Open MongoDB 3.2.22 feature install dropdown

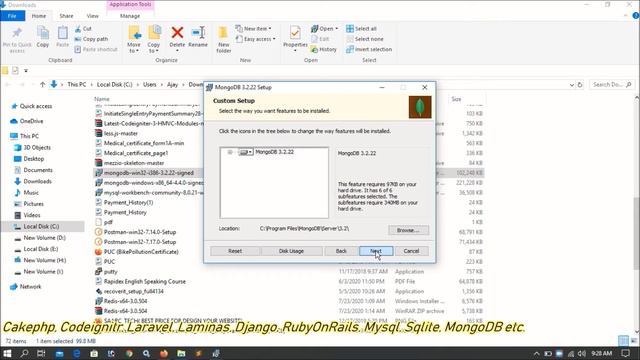(x=246, y=152)
